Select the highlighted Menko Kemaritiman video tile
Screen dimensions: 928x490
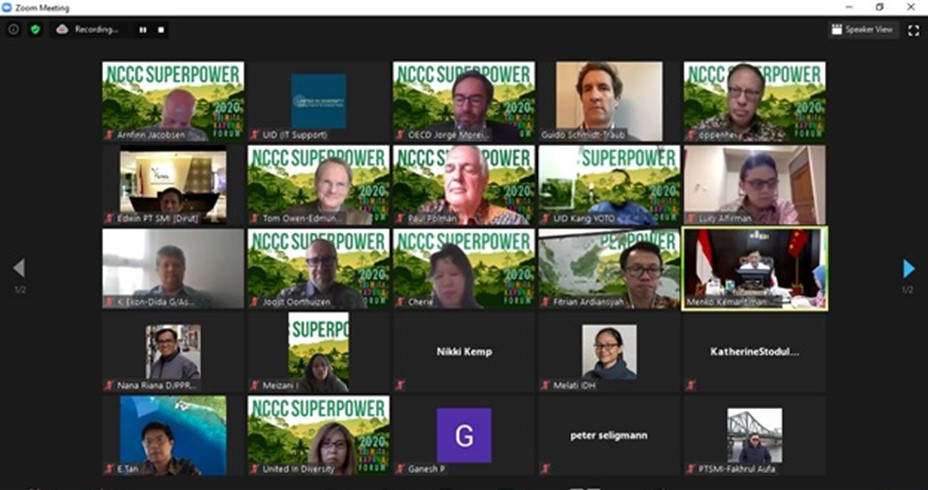755,268
